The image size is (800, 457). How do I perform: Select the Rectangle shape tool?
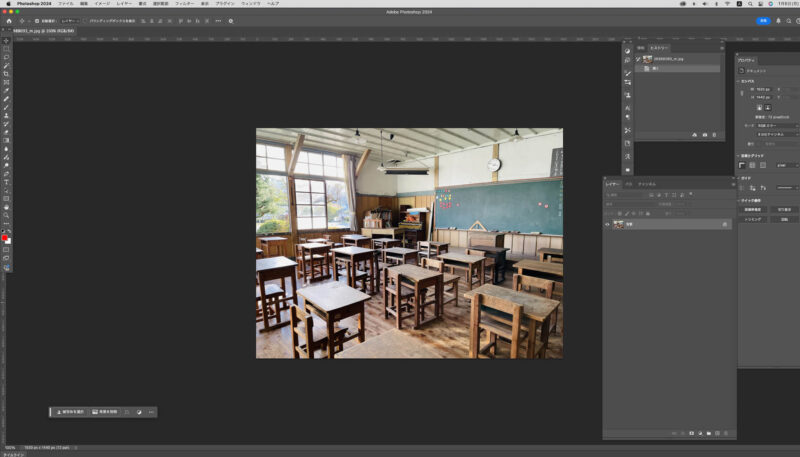(6, 198)
